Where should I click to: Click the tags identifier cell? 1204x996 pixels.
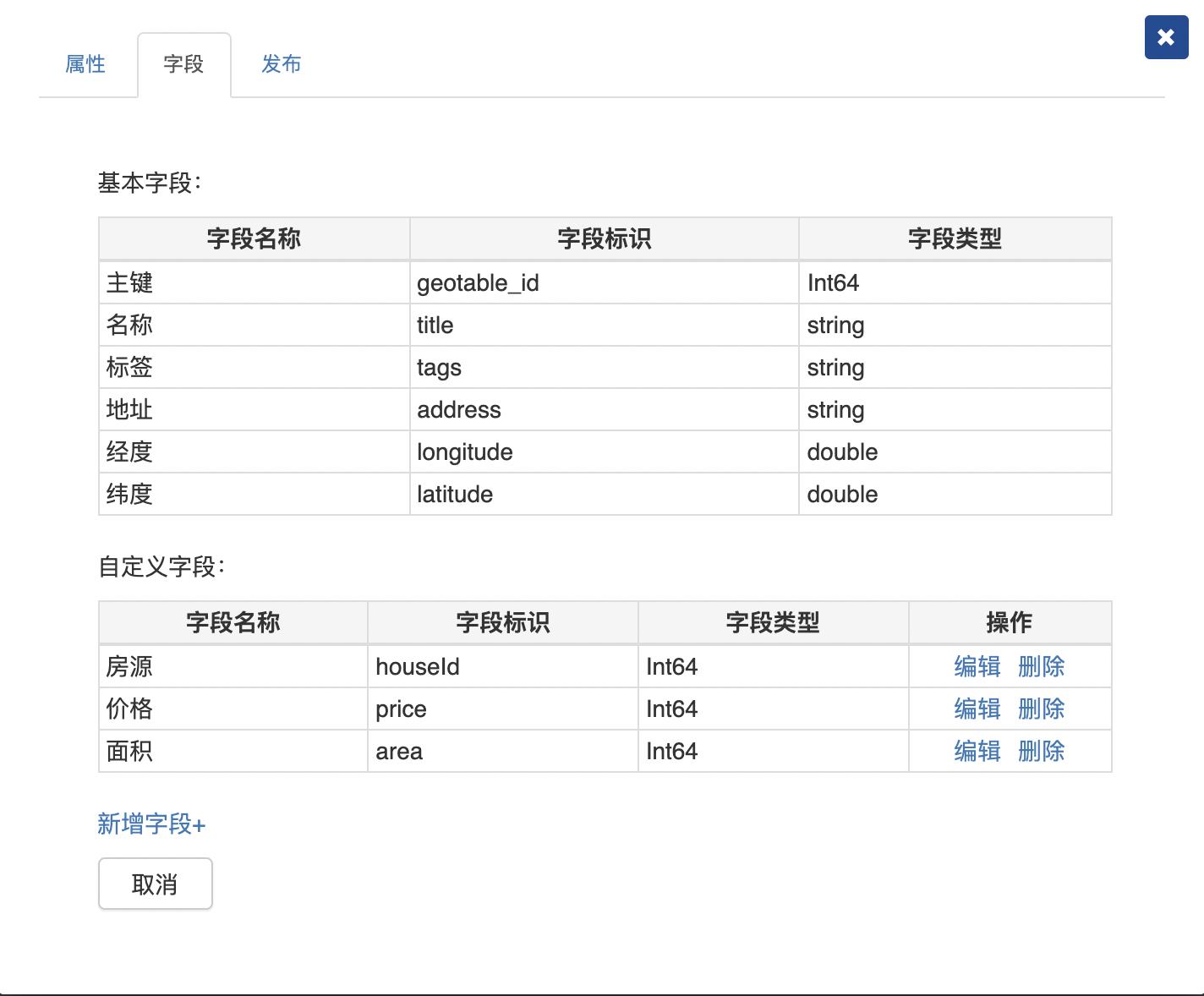[605, 367]
